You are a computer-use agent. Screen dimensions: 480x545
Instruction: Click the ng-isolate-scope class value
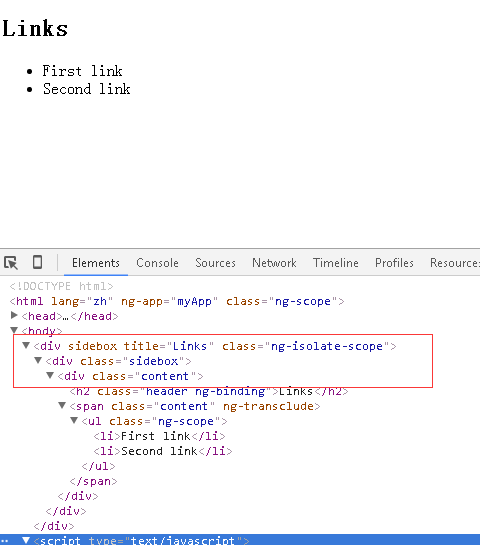point(327,346)
